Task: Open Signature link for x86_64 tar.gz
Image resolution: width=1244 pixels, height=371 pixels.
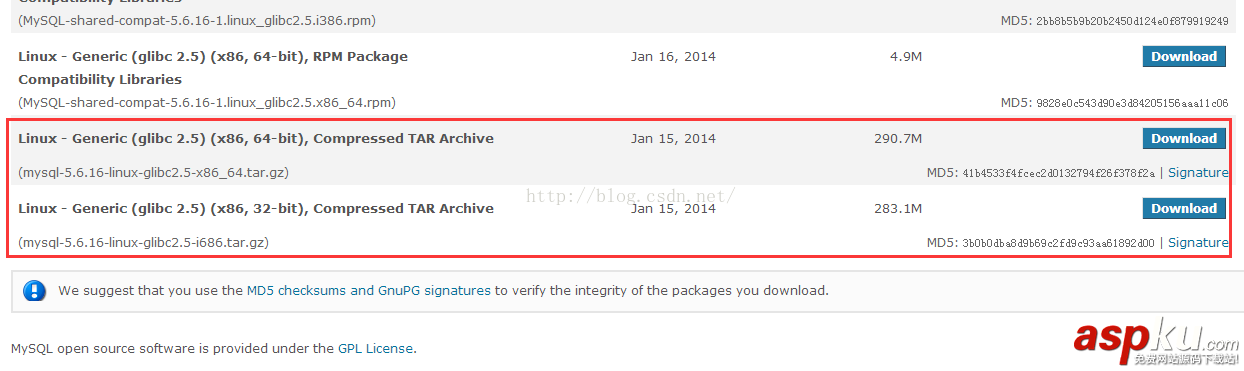Action: (1198, 173)
